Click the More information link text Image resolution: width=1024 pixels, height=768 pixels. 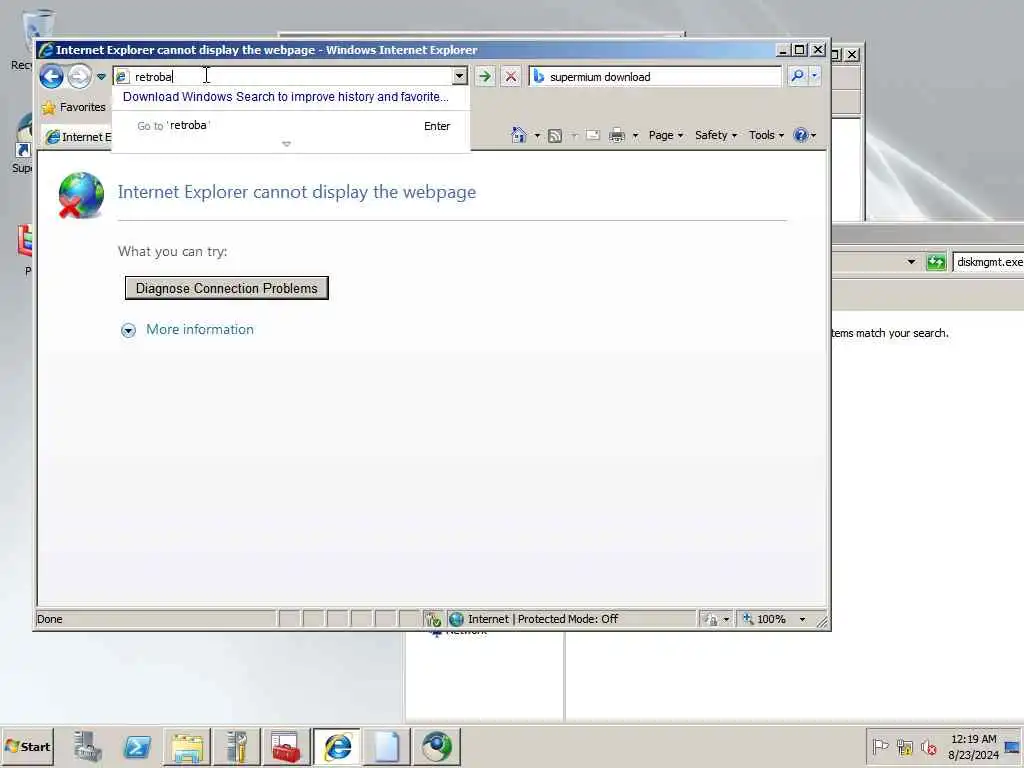click(200, 330)
